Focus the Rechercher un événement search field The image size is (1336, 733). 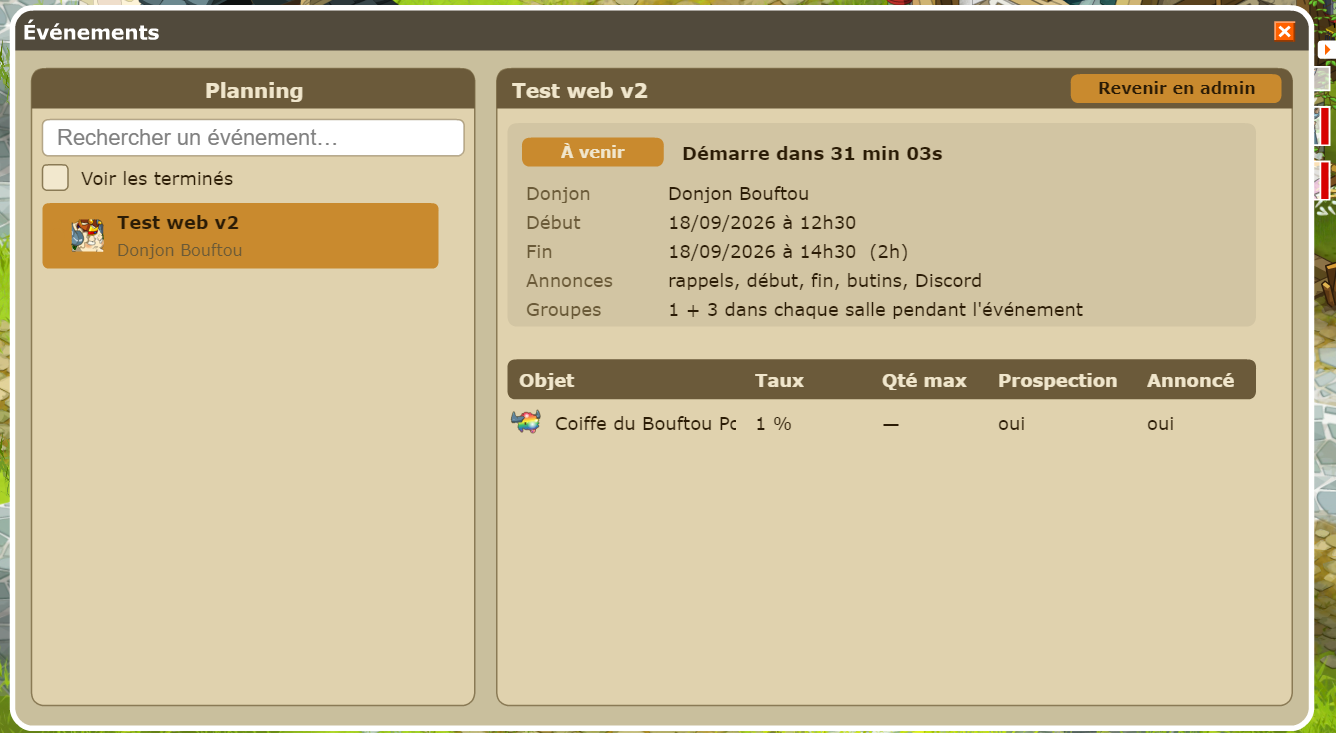tap(253, 138)
